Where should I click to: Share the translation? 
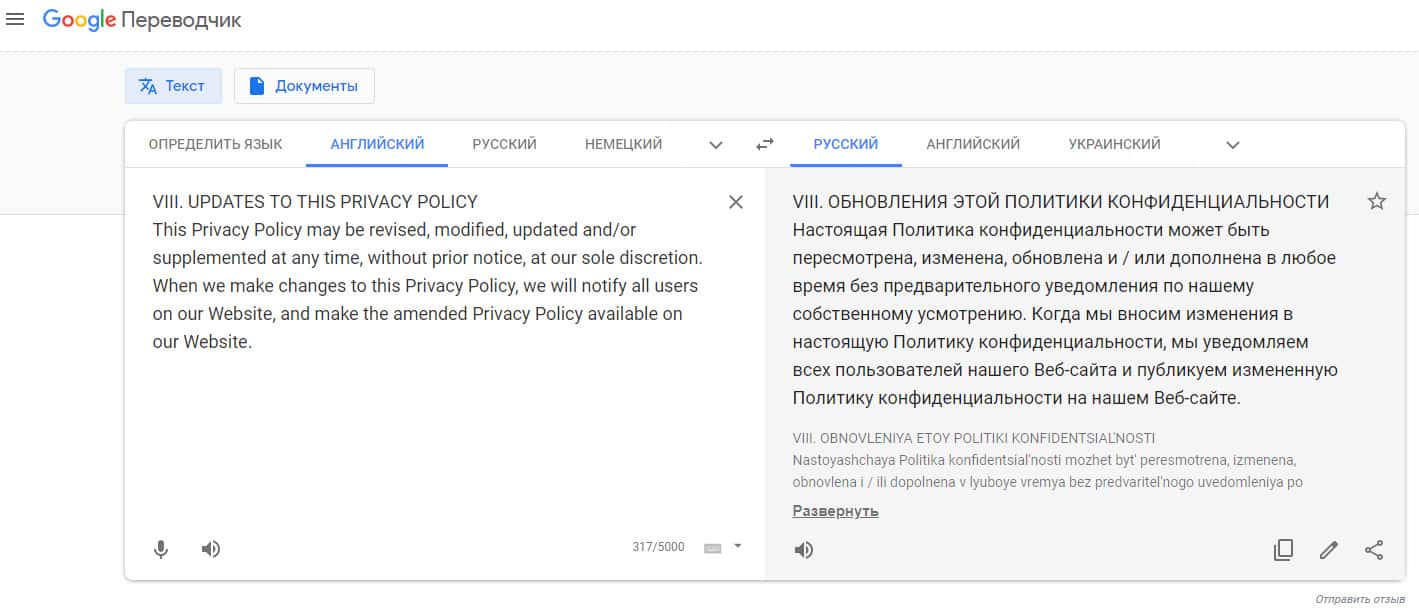1374,550
